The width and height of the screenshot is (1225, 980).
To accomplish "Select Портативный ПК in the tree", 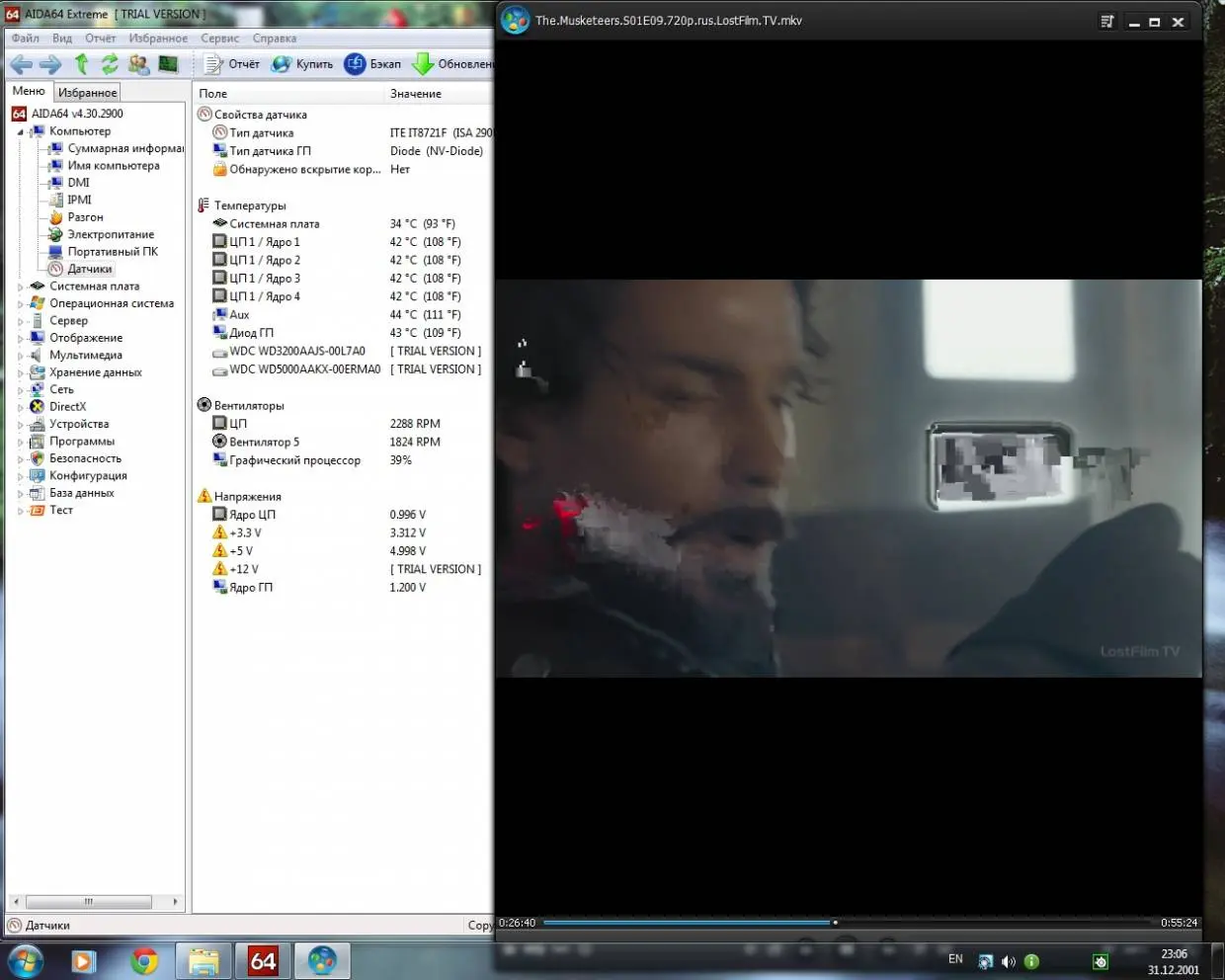I will point(113,252).
